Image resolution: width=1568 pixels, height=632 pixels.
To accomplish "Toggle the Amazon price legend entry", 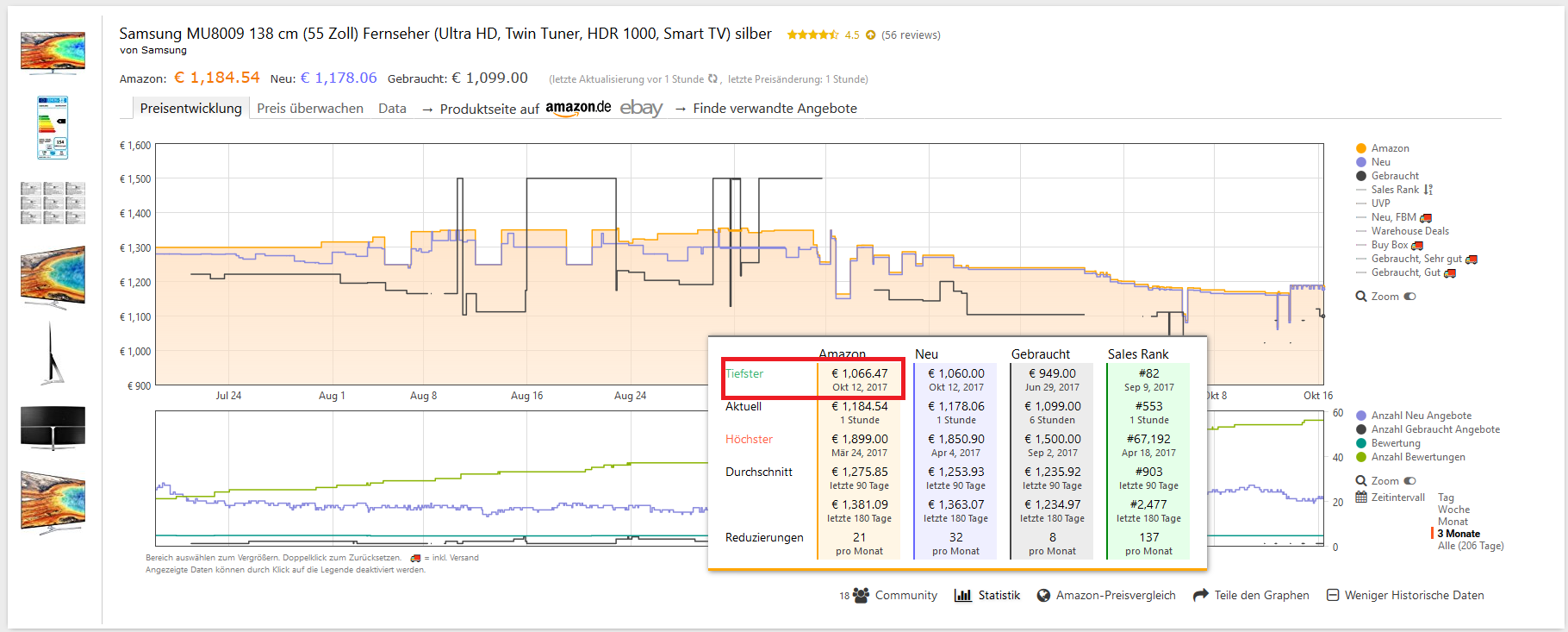I will [1383, 148].
